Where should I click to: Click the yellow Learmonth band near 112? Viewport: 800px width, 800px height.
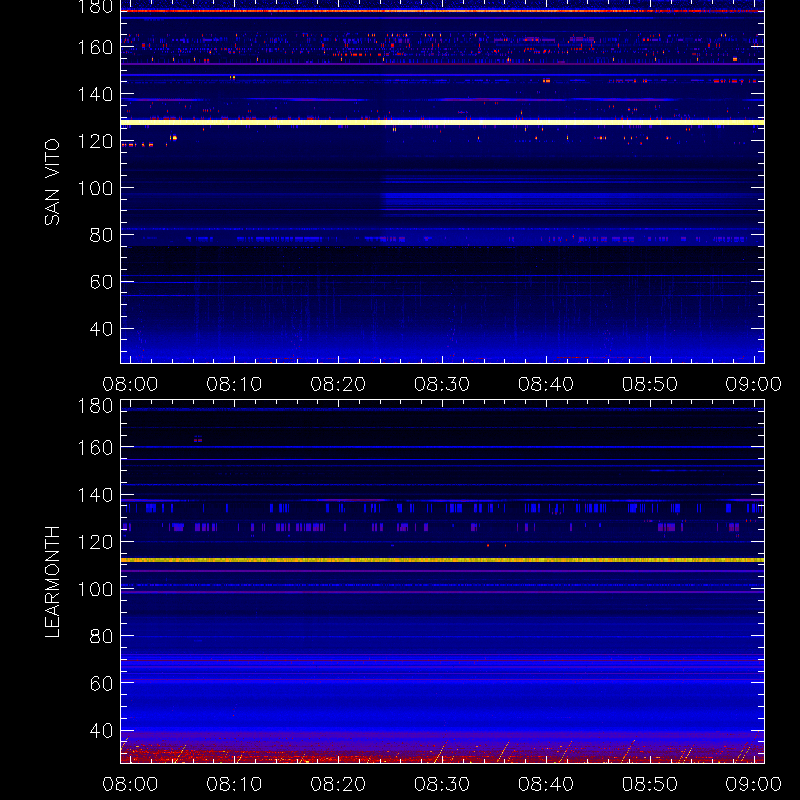(x=442, y=560)
